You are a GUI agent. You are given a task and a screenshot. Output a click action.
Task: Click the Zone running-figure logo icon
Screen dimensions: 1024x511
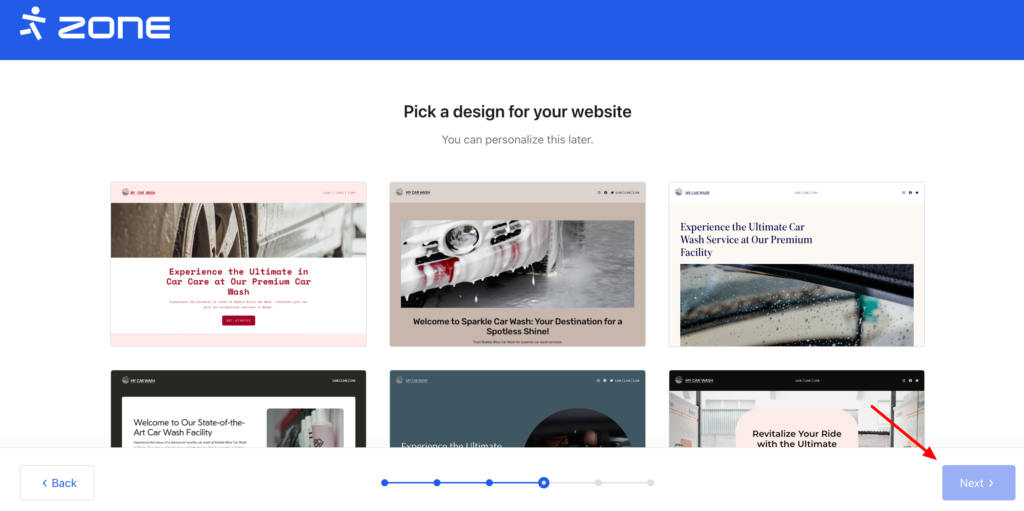coord(34,23)
